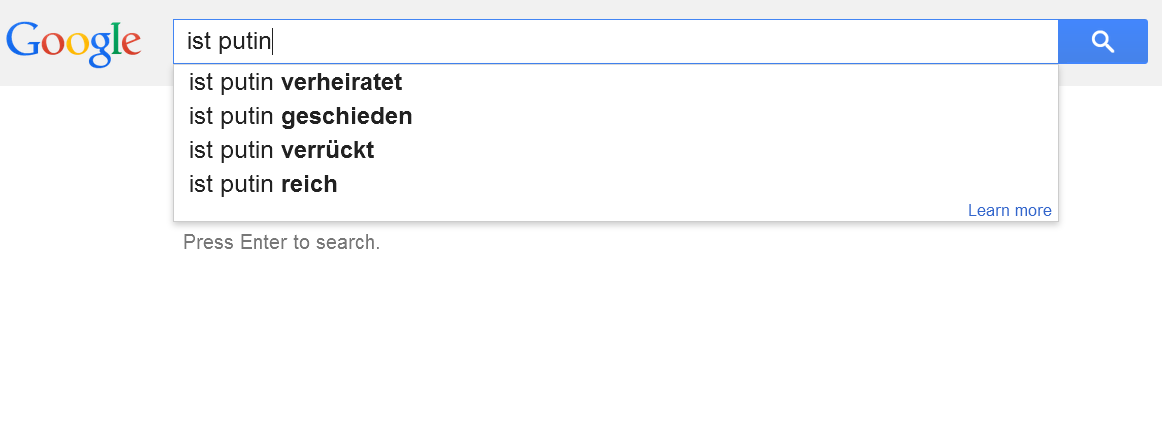Click the word 'putin' in the search field
This screenshot has width=1162, height=437.
[245, 41]
